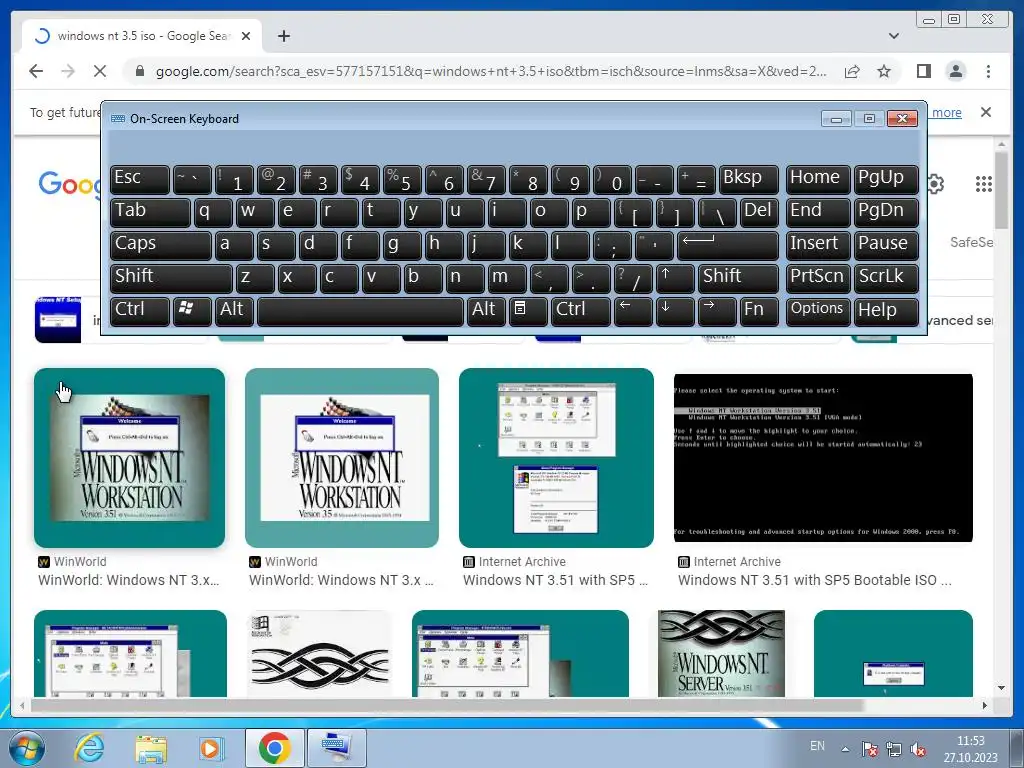Open Windows Start menu orb
This screenshot has height=768, width=1024.
point(27,748)
